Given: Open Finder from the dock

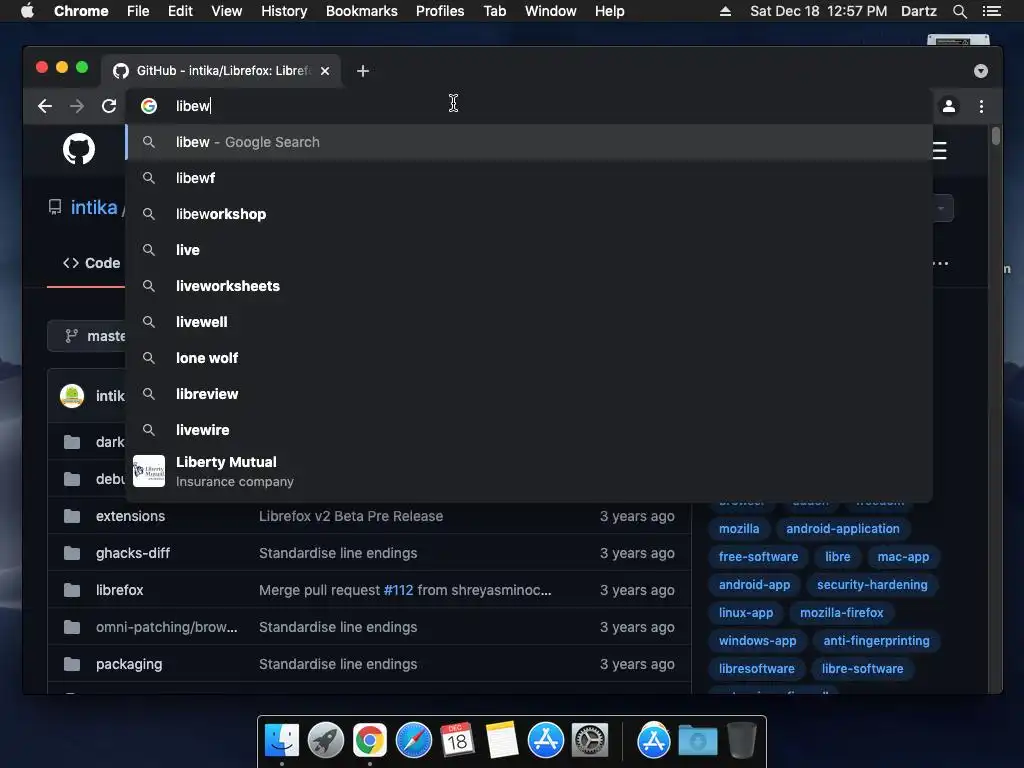Looking at the screenshot, I should click(x=281, y=741).
